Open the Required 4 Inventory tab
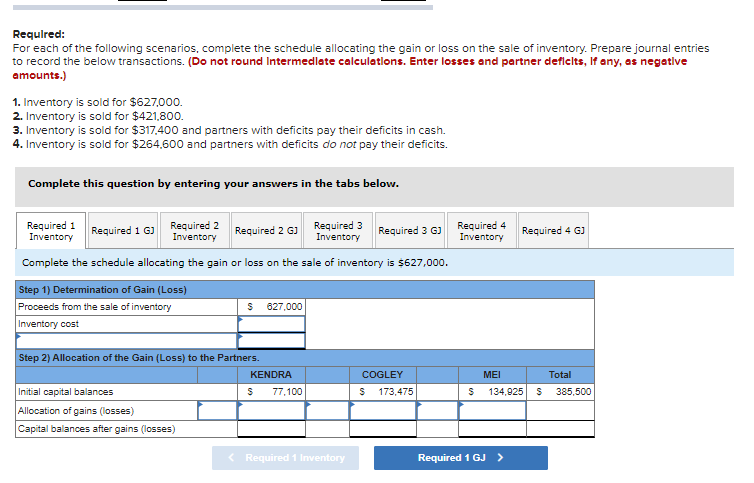 coord(482,231)
